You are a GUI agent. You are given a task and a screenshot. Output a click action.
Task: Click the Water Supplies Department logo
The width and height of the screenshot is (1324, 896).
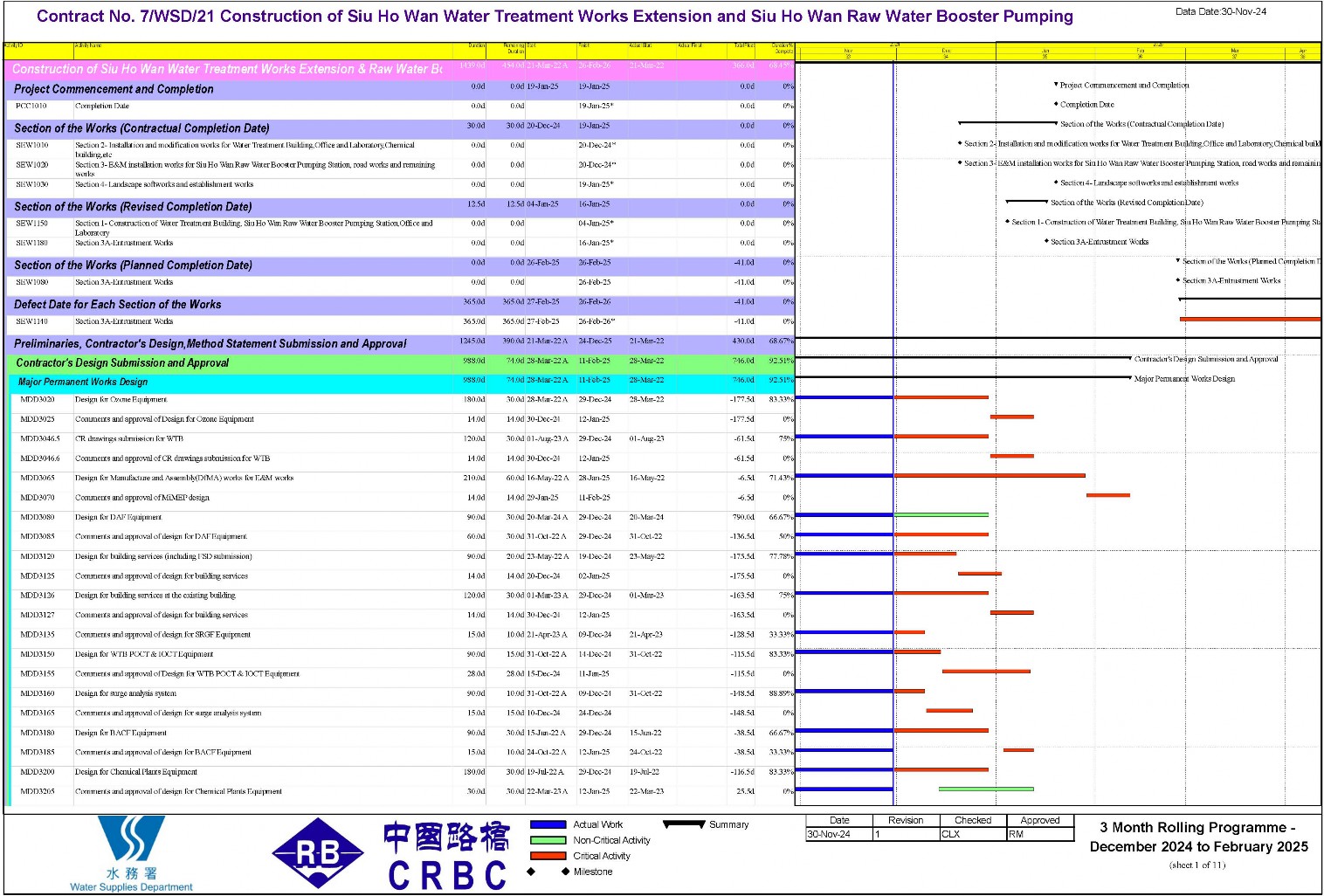click(131, 853)
